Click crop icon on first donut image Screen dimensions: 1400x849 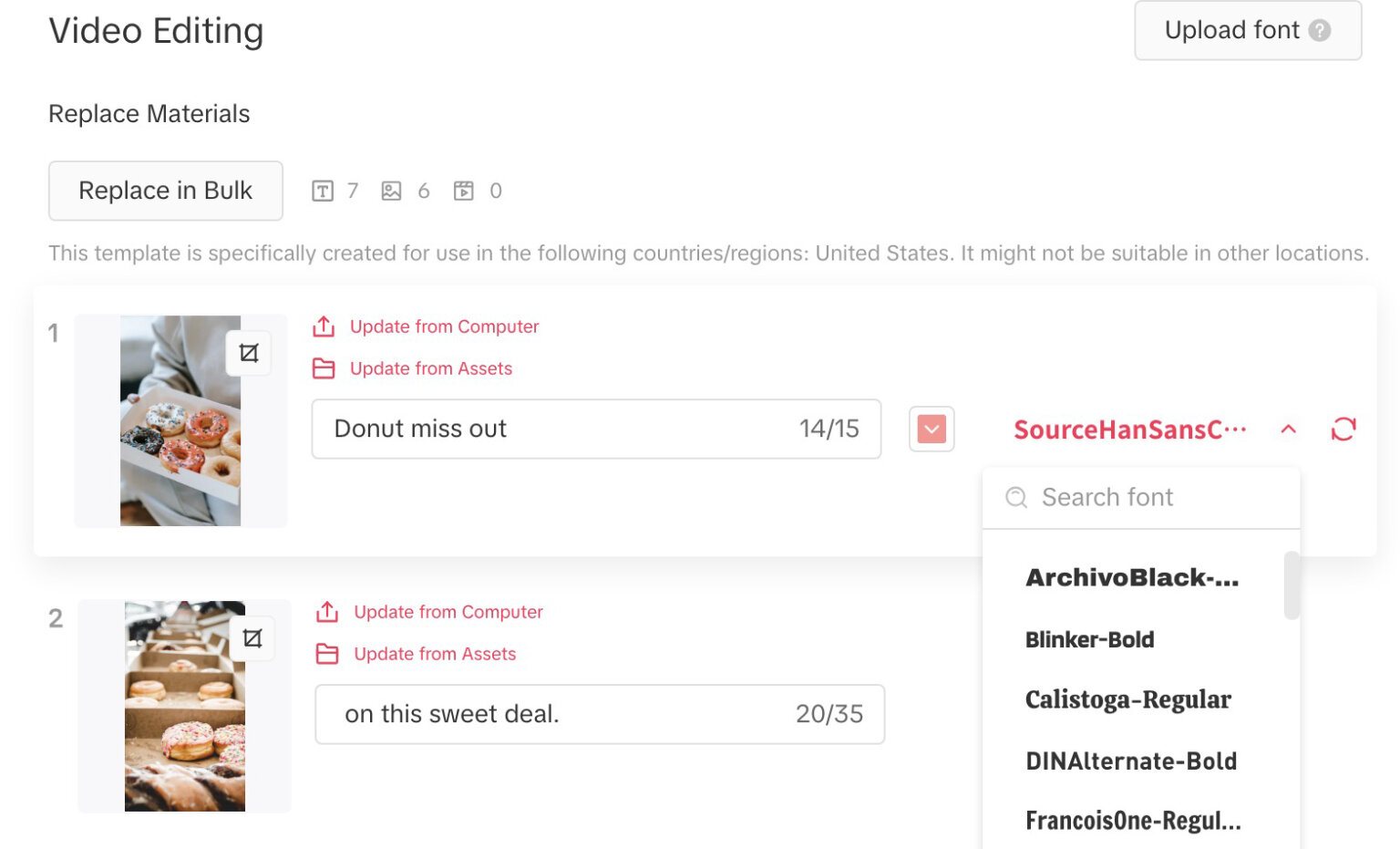249,353
